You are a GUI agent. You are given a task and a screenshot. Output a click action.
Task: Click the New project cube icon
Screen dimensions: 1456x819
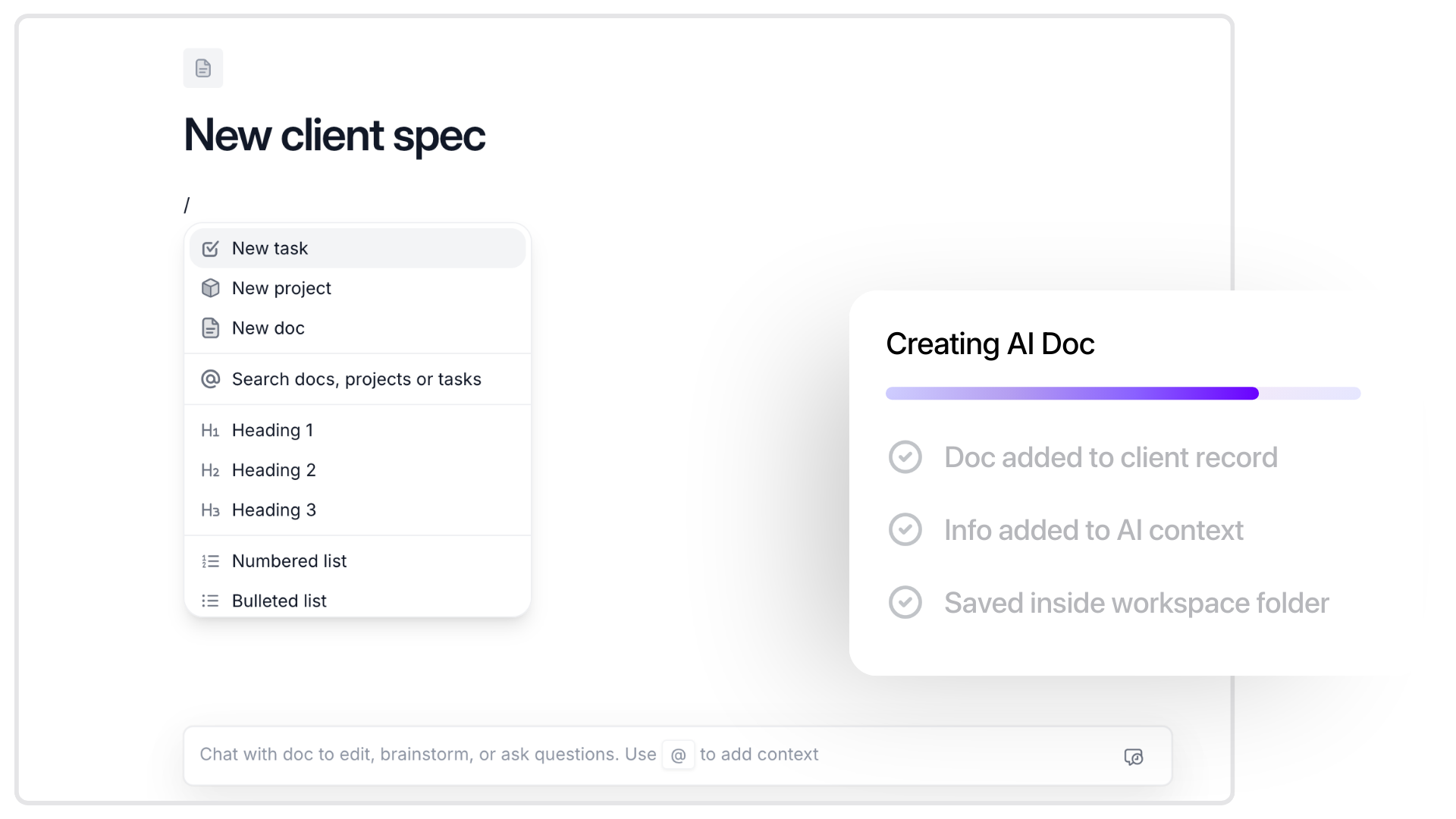click(x=210, y=288)
